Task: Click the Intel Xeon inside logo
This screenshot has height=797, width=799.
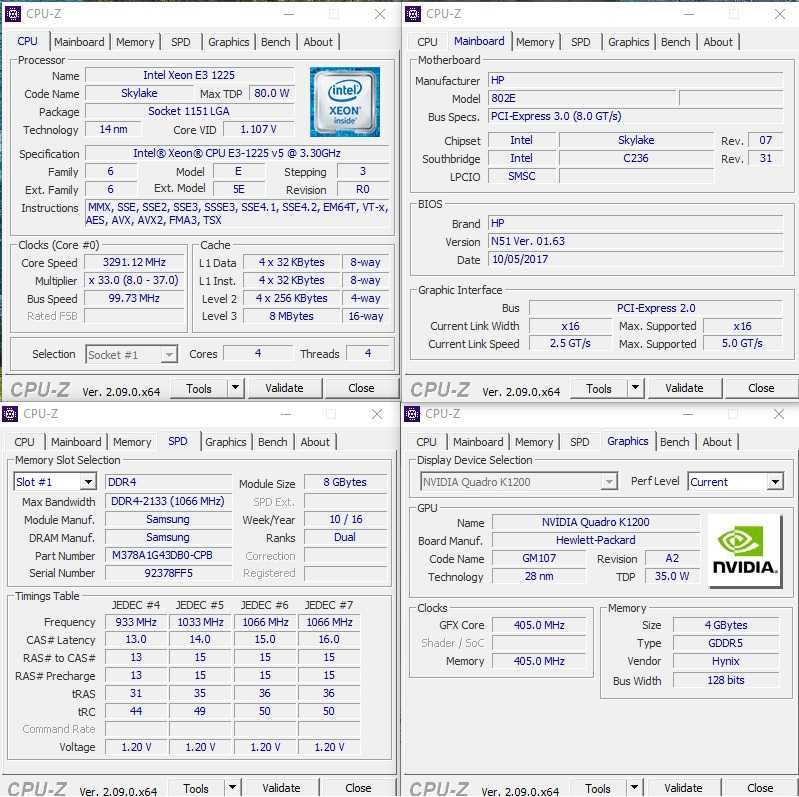Action: click(345, 102)
